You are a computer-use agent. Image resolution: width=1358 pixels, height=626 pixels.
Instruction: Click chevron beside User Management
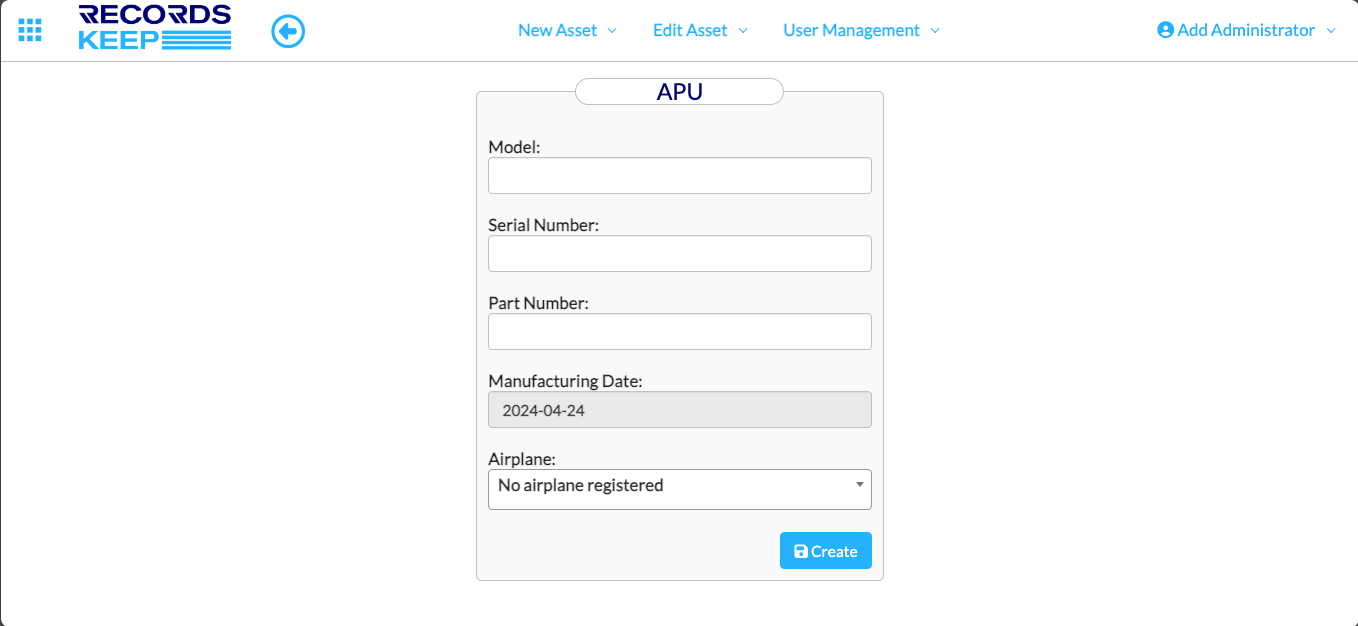[x=935, y=31]
